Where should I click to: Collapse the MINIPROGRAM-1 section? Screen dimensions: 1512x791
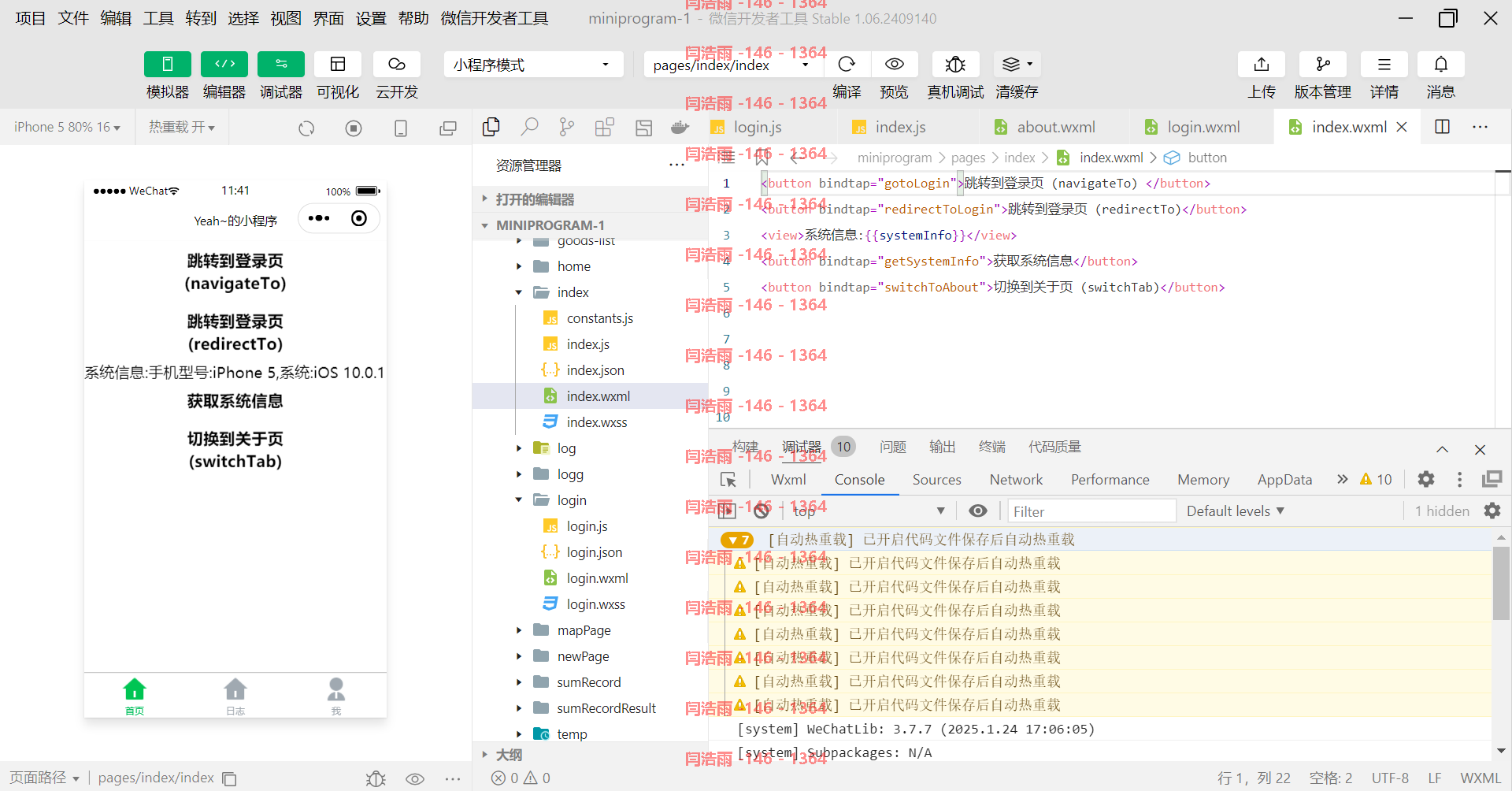pyautogui.click(x=591, y=225)
